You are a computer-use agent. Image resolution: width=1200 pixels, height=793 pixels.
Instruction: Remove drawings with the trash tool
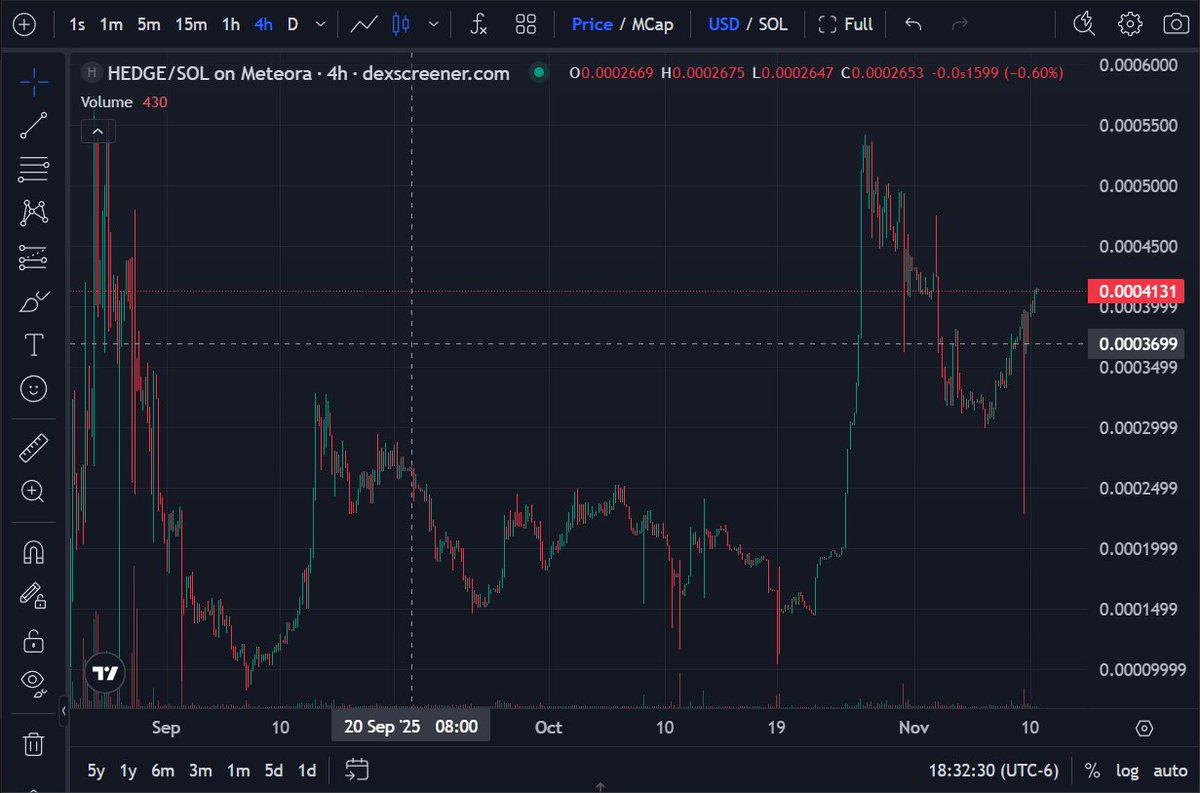point(33,744)
